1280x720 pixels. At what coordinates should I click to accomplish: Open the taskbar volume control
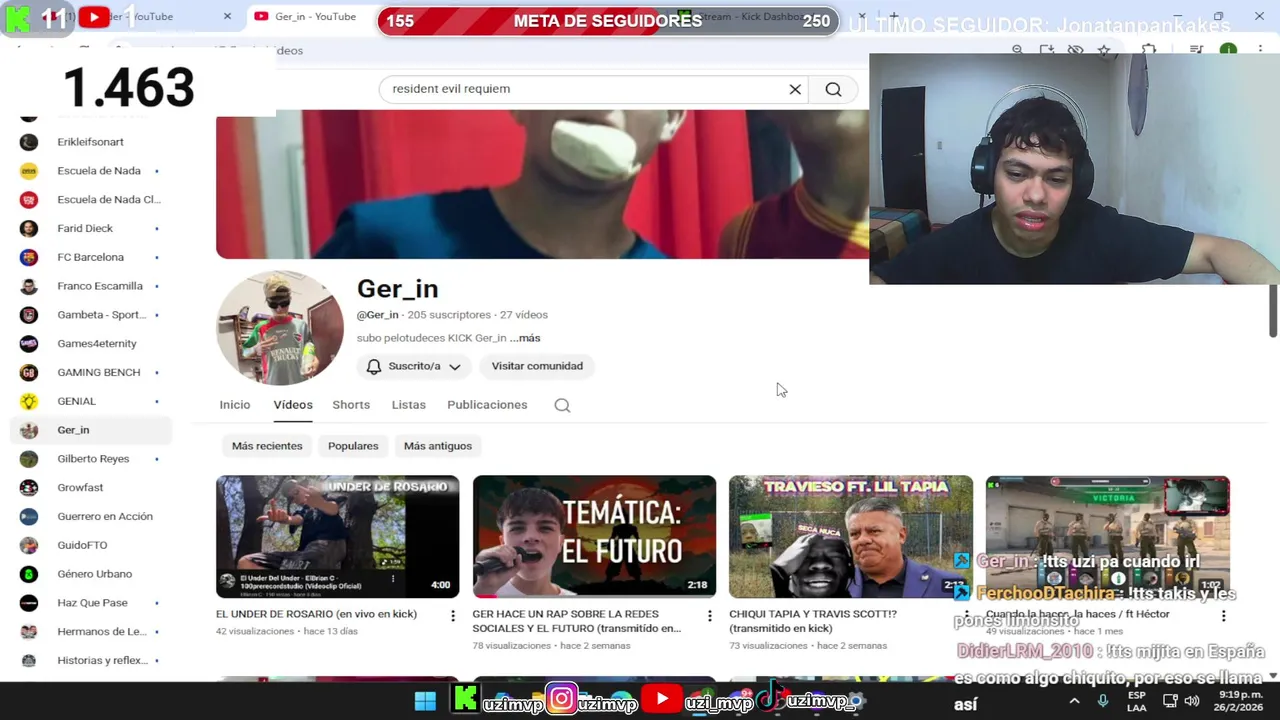[1191, 701]
